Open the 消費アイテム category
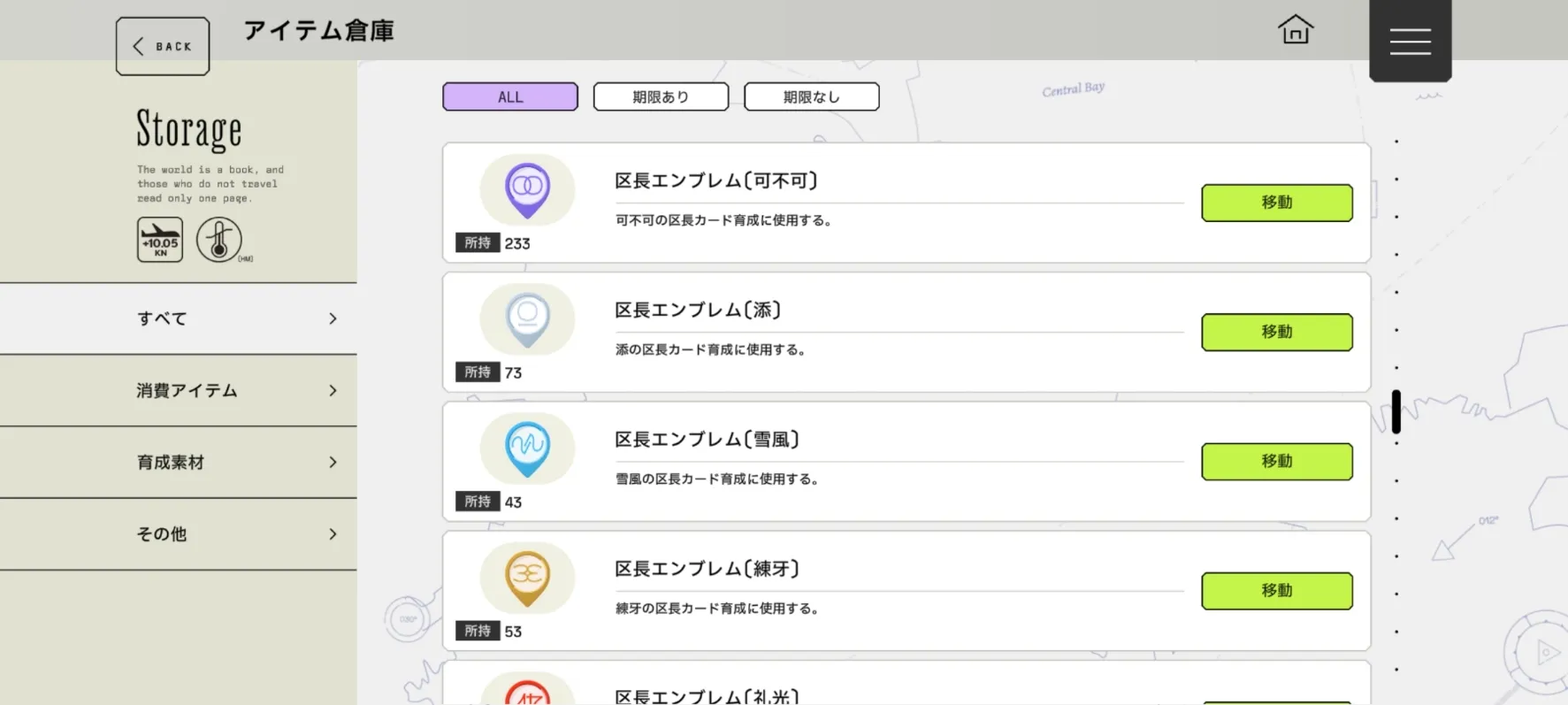This screenshot has height=705, width=1568. pos(179,390)
